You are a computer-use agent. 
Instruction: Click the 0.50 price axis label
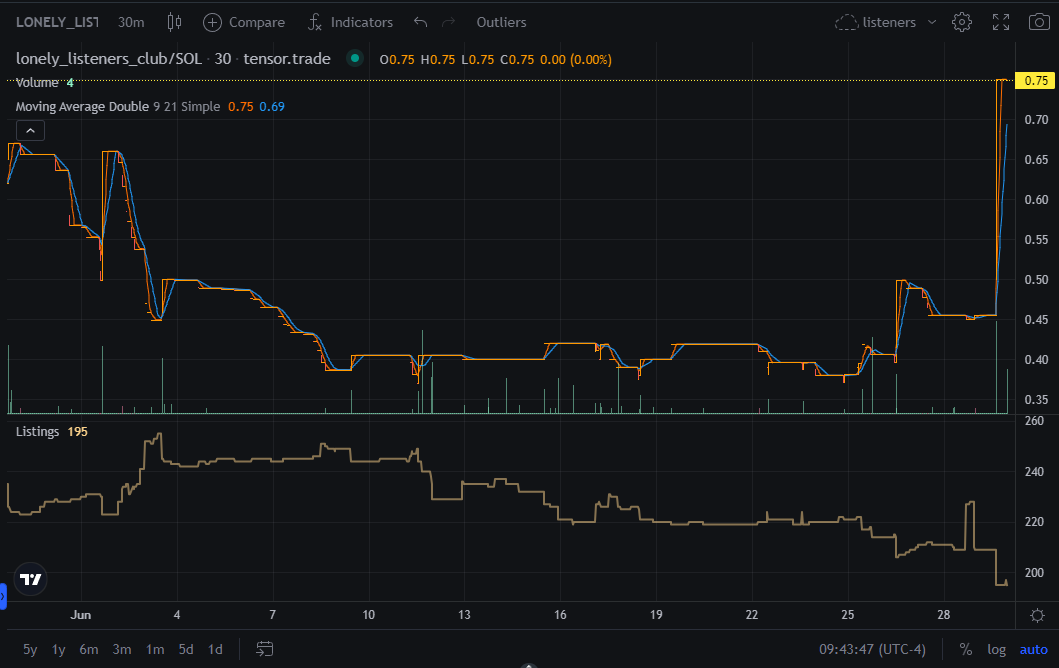(1036, 280)
